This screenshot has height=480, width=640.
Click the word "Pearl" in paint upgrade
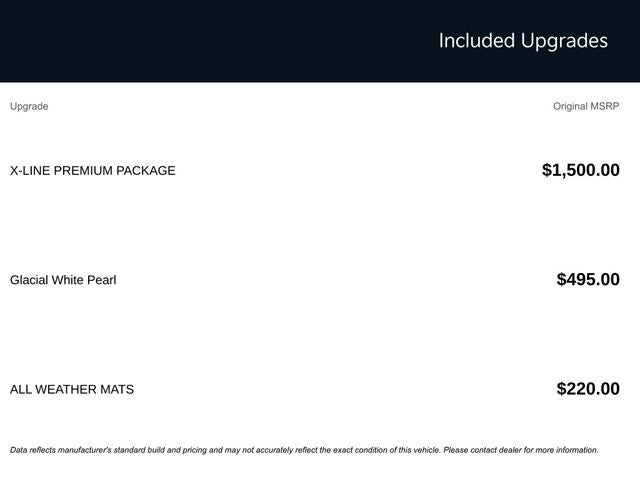[99, 280]
